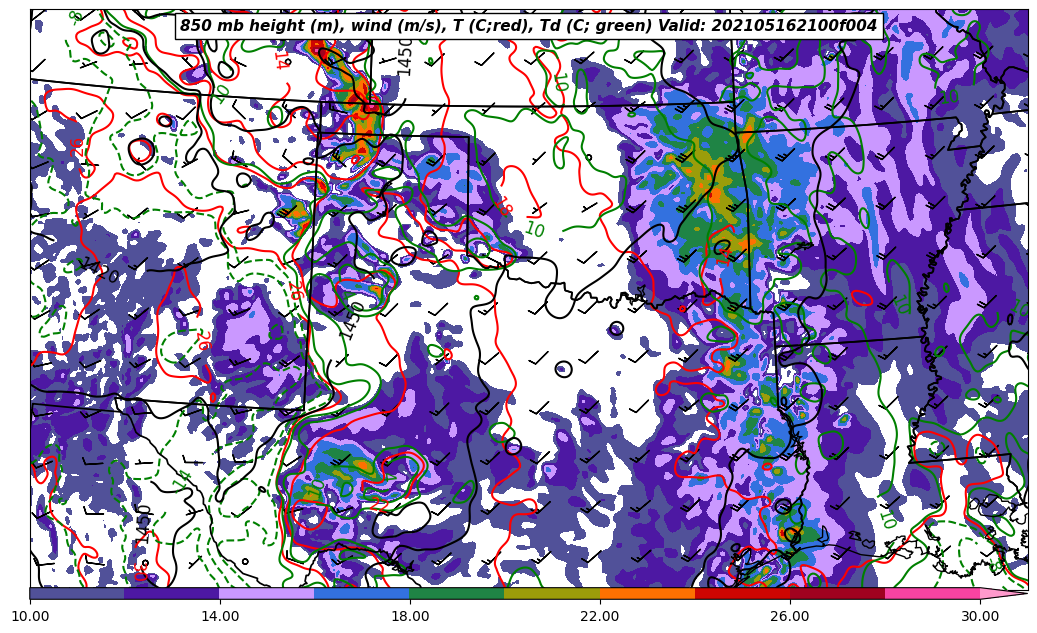Select the dark purple 12–14 colorbar segment
The height and width of the screenshot is (633, 1037).
(172, 593)
